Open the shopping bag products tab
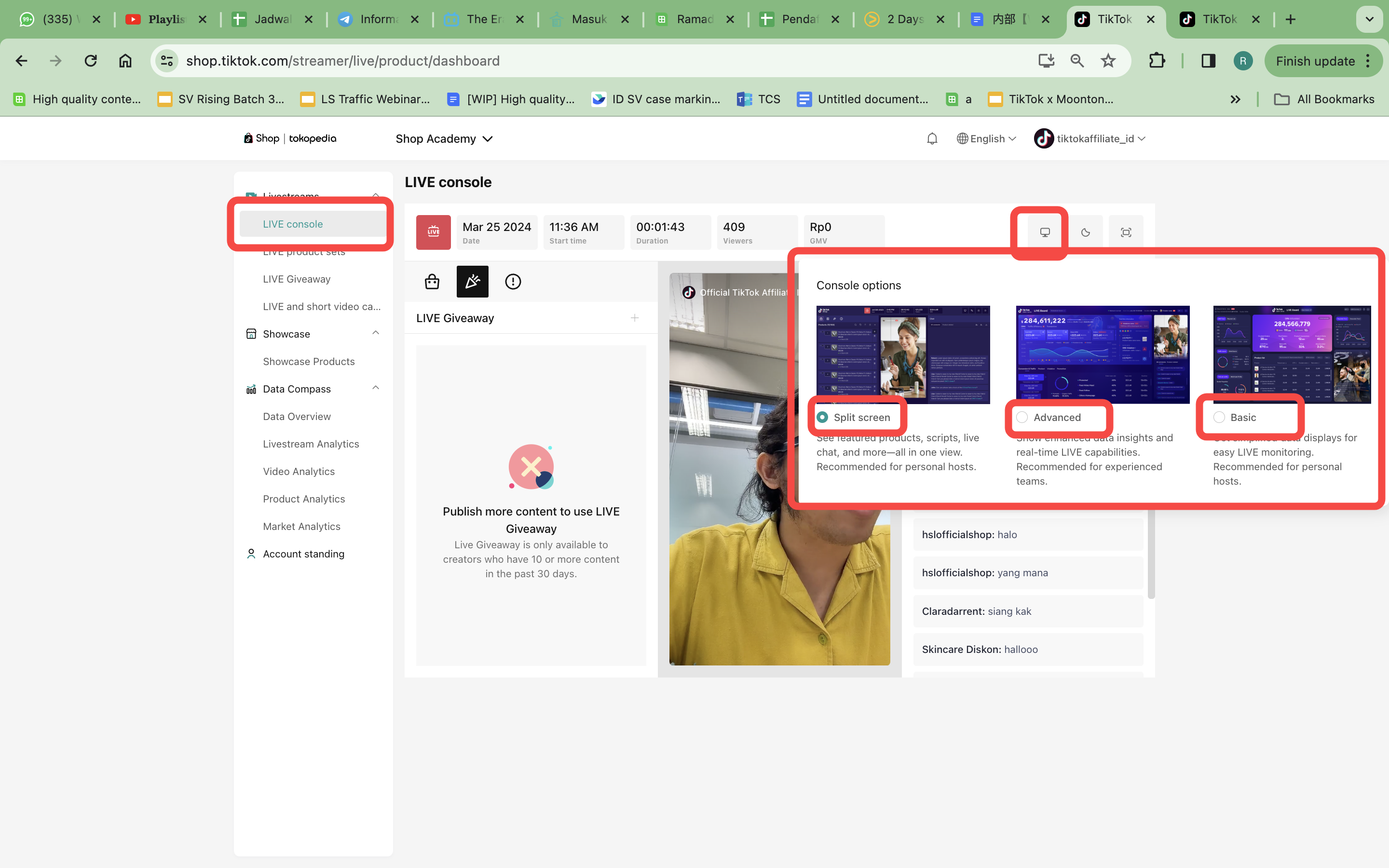The width and height of the screenshot is (1389, 868). [x=432, y=281]
